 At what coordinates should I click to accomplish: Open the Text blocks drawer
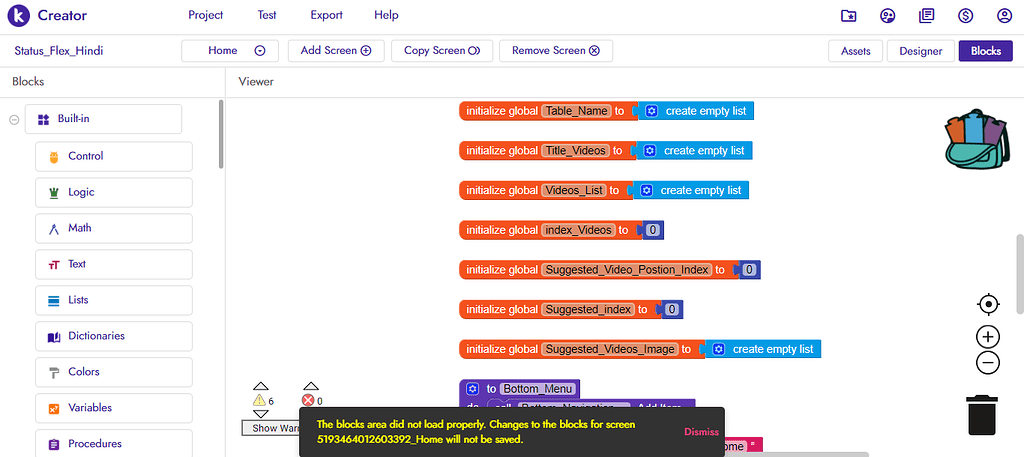click(114, 264)
